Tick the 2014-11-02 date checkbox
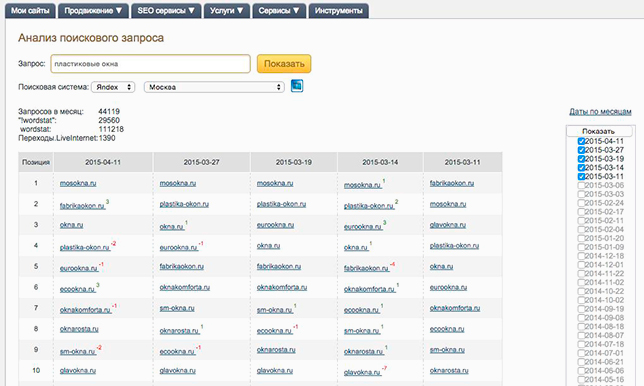 (581, 283)
